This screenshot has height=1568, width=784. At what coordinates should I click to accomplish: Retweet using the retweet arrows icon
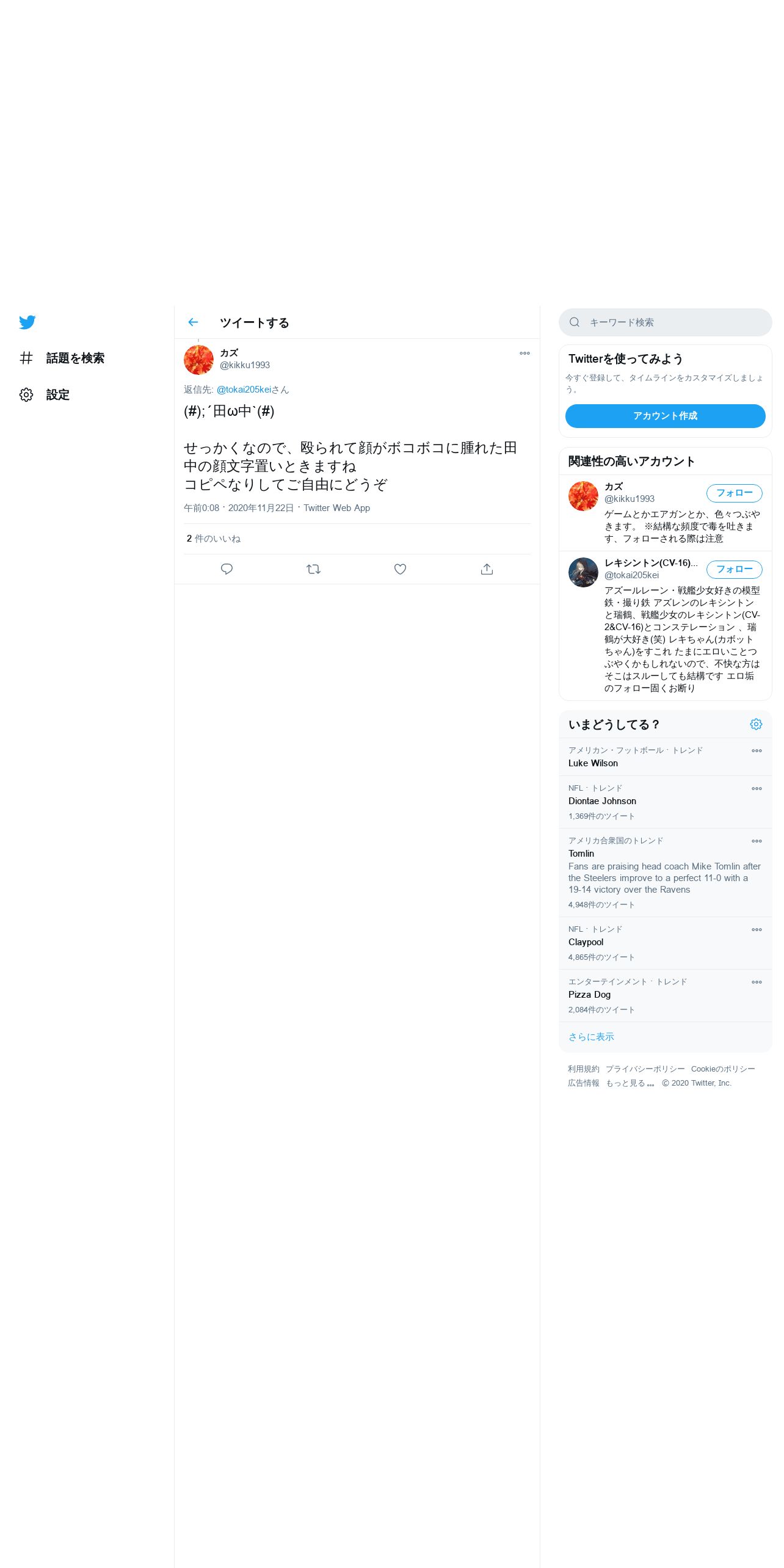(x=313, y=569)
